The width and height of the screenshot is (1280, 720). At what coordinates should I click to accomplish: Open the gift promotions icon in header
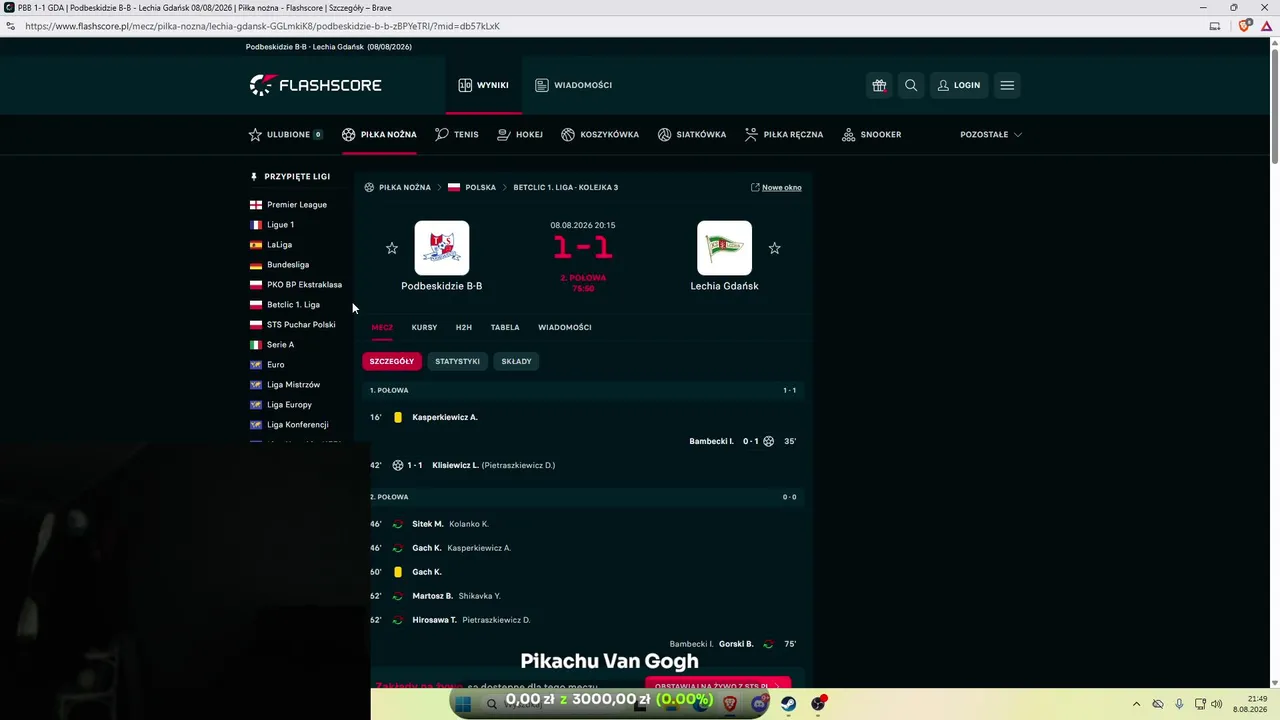coord(879,85)
